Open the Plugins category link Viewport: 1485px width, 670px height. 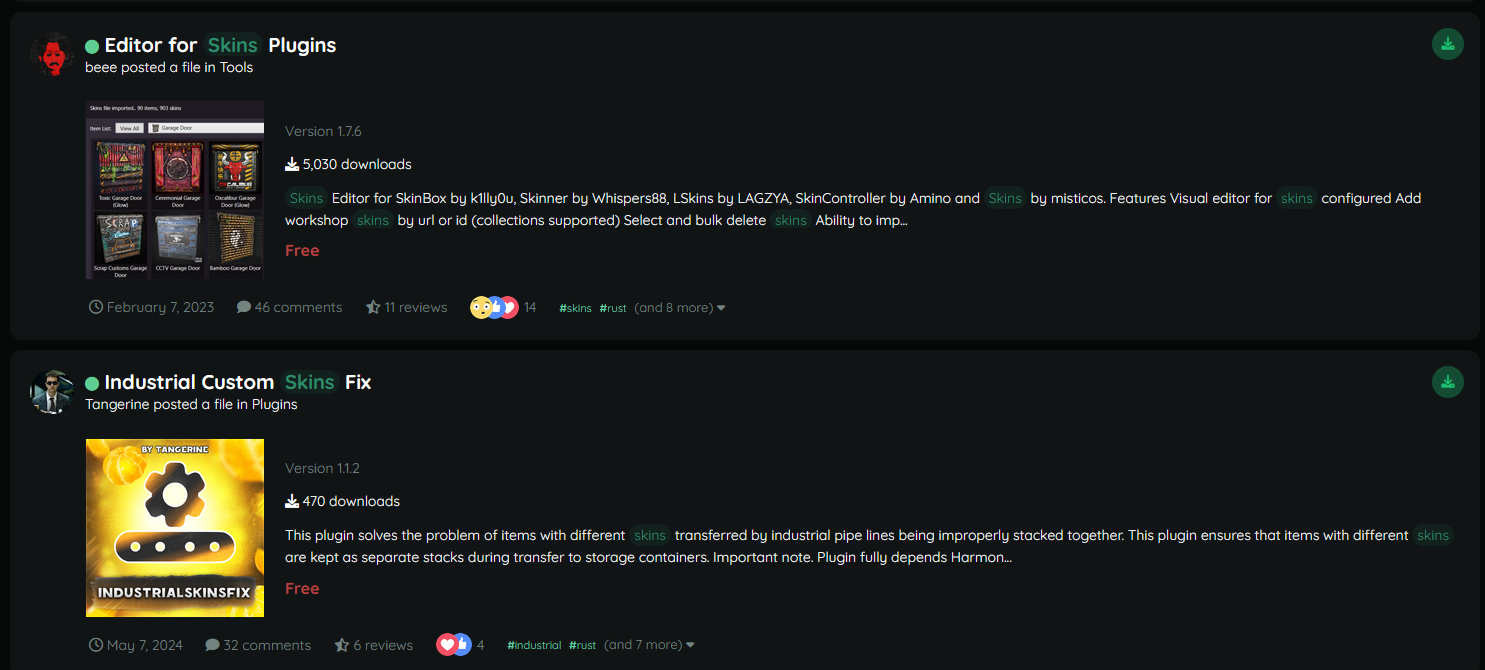[274, 404]
